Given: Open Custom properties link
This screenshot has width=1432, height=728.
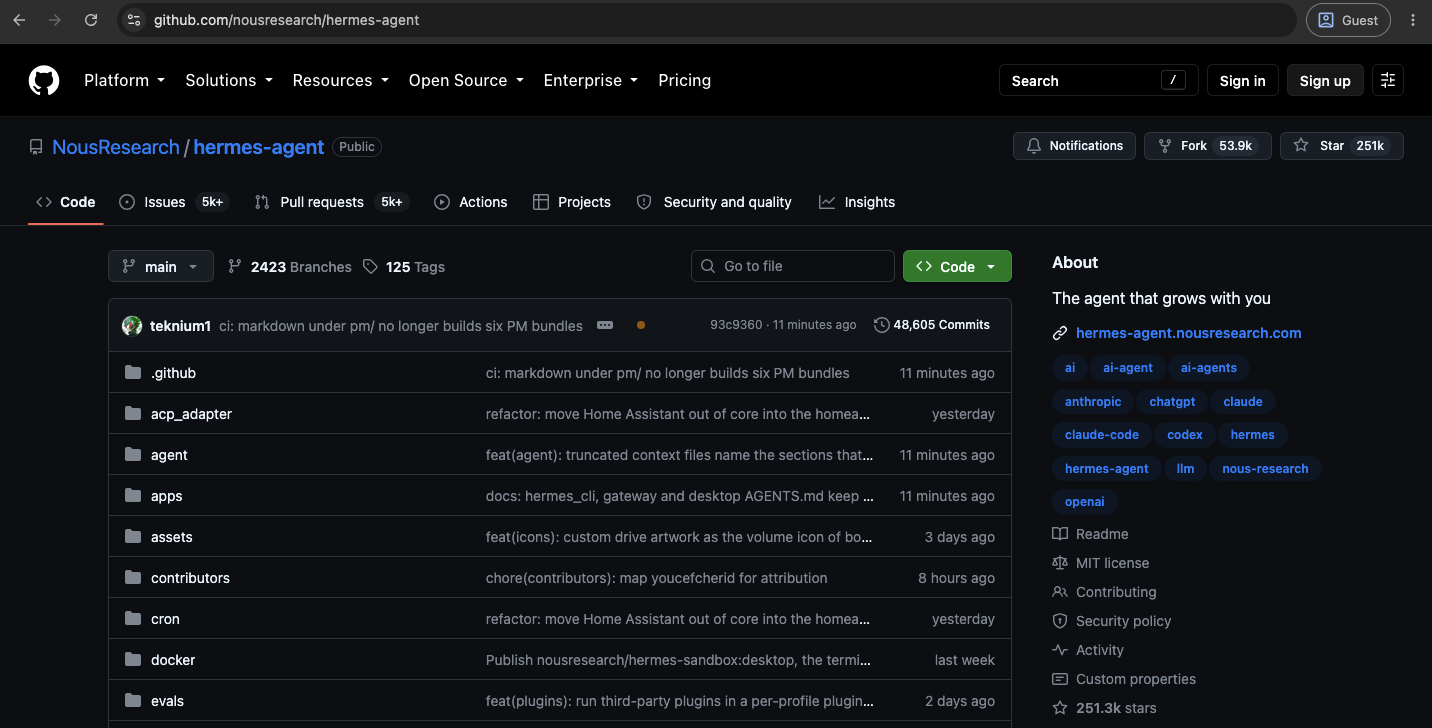Looking at the screenshot, I should (x=1124, y=679).
